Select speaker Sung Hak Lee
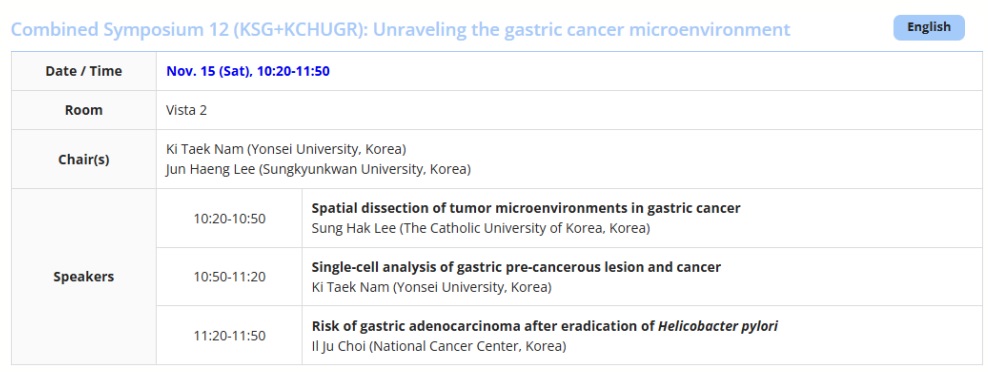Viewport: 988px width, 372px height. (481, 228)
